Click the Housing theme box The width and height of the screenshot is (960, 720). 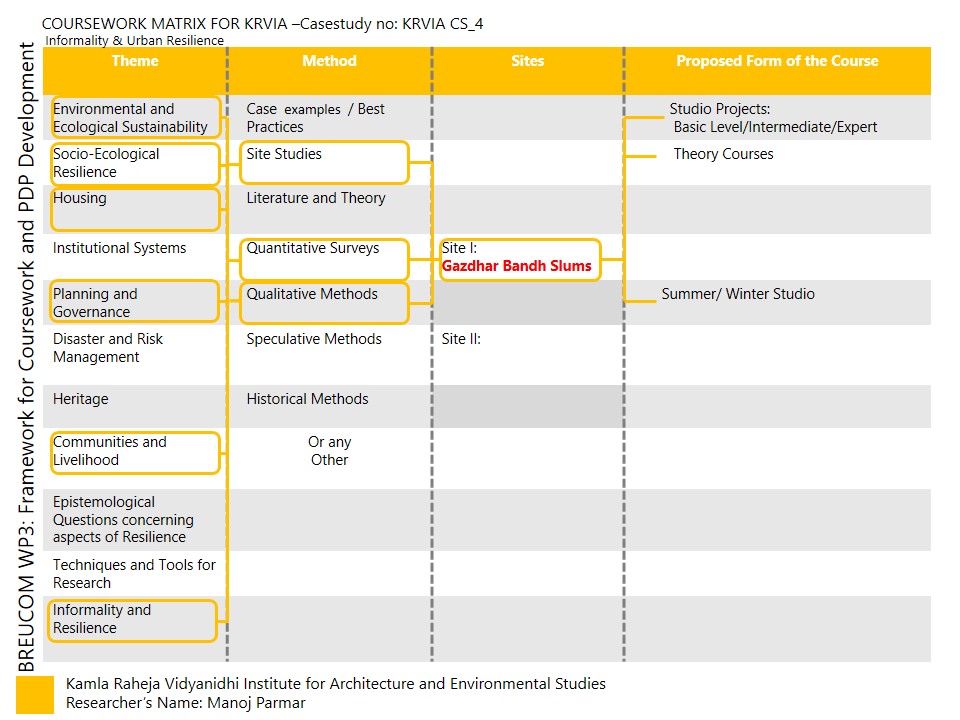[135, 208]
